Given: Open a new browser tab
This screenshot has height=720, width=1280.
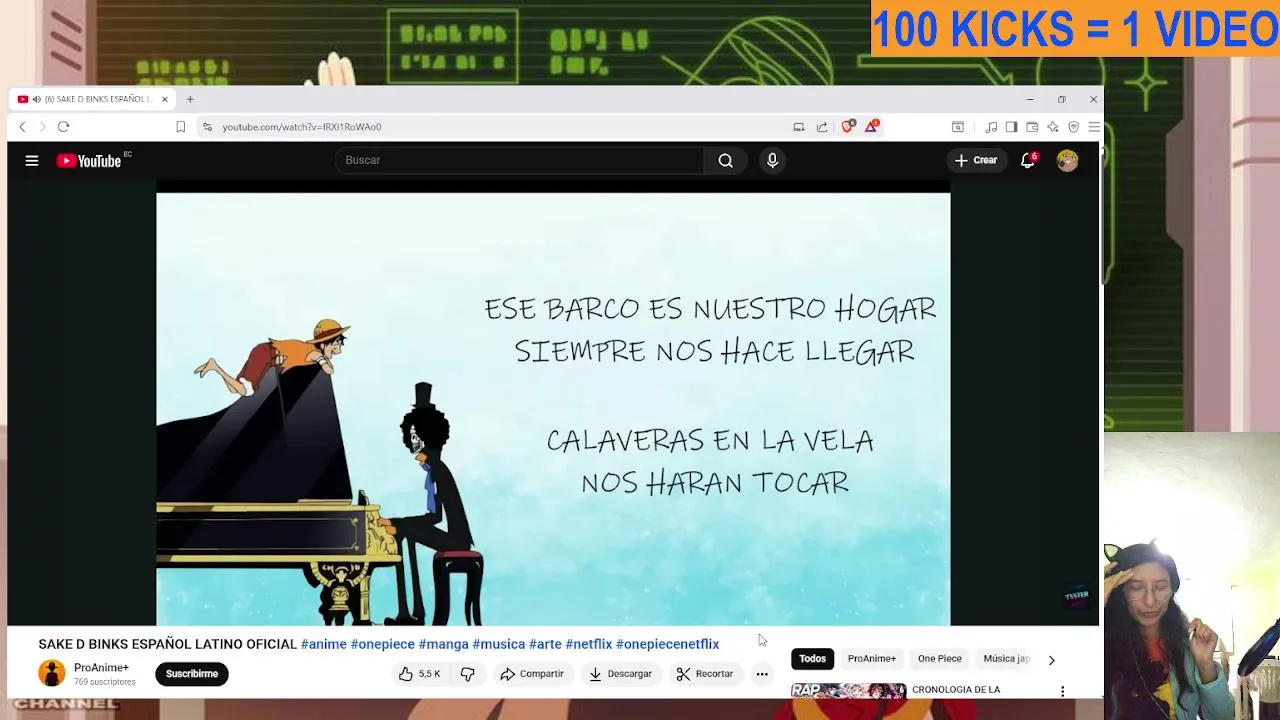Looking at the screenshot, I should coord(190,99).
